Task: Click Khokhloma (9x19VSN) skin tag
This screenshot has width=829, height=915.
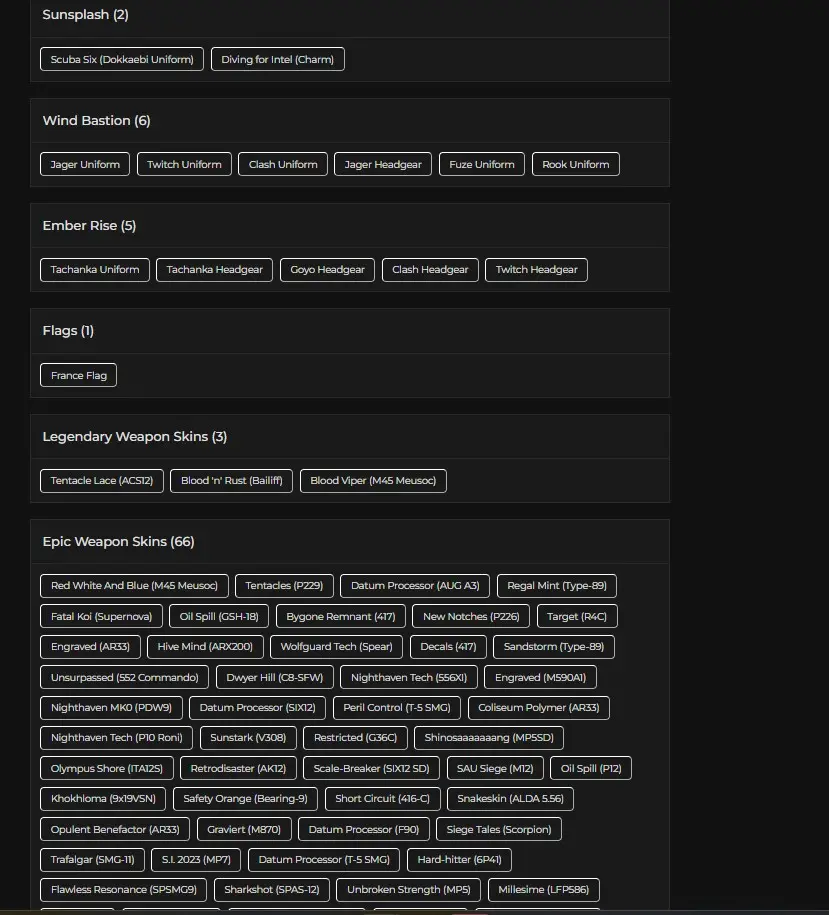Action: click(103, 799)
